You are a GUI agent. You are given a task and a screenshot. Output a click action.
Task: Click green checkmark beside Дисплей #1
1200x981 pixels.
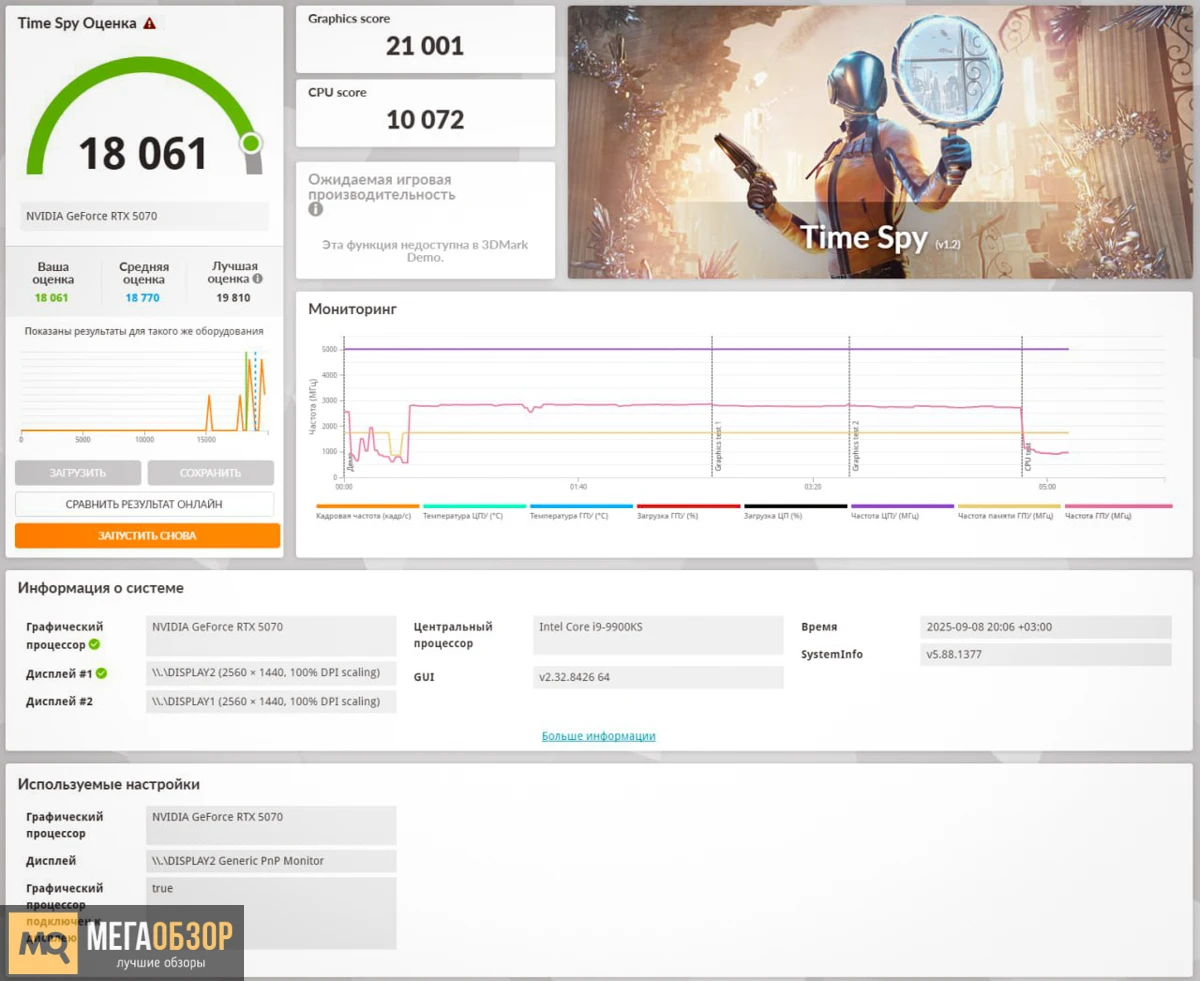(x=101, y=673)
